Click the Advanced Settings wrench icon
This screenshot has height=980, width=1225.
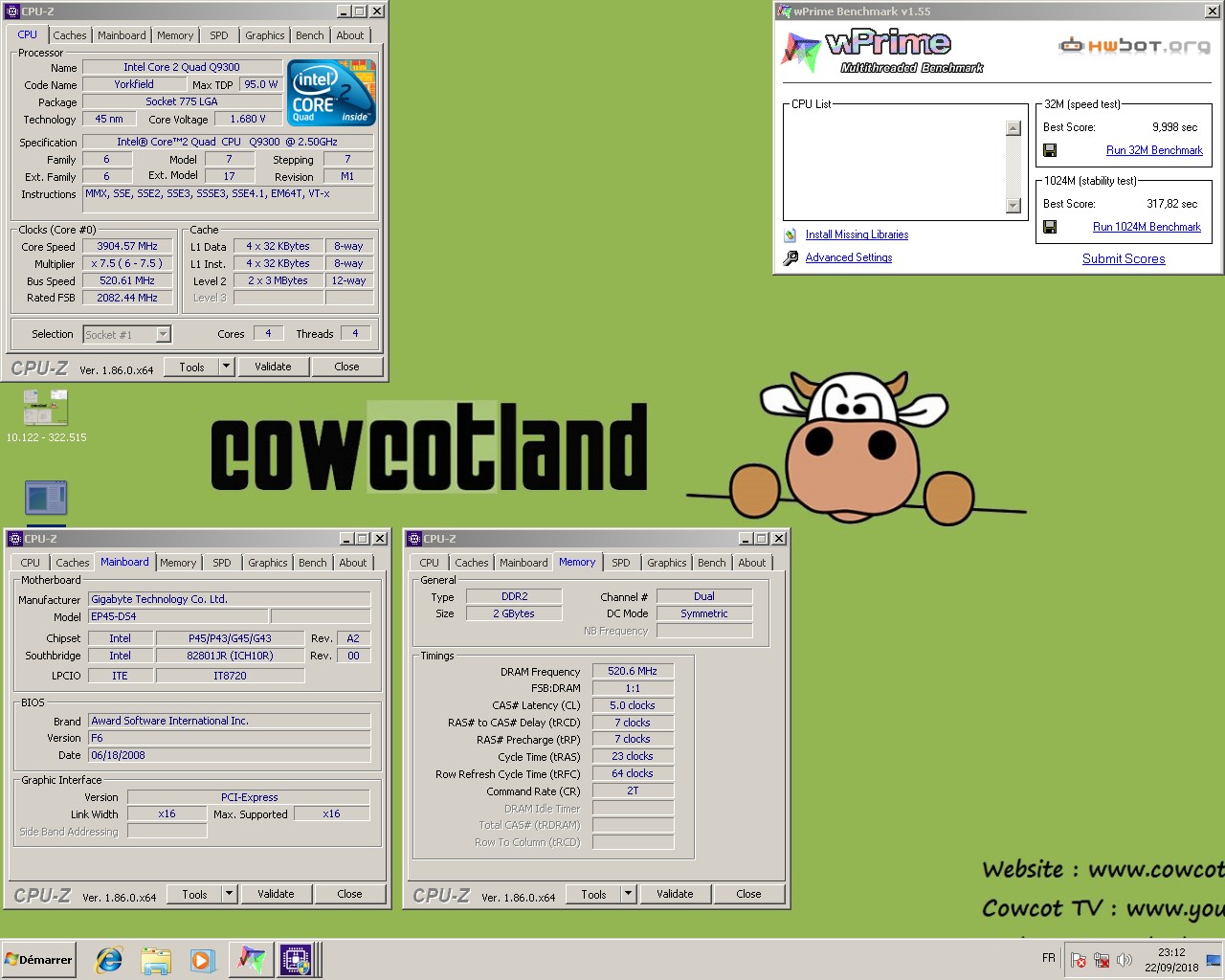pyautogui.click(x=791, y=258)
